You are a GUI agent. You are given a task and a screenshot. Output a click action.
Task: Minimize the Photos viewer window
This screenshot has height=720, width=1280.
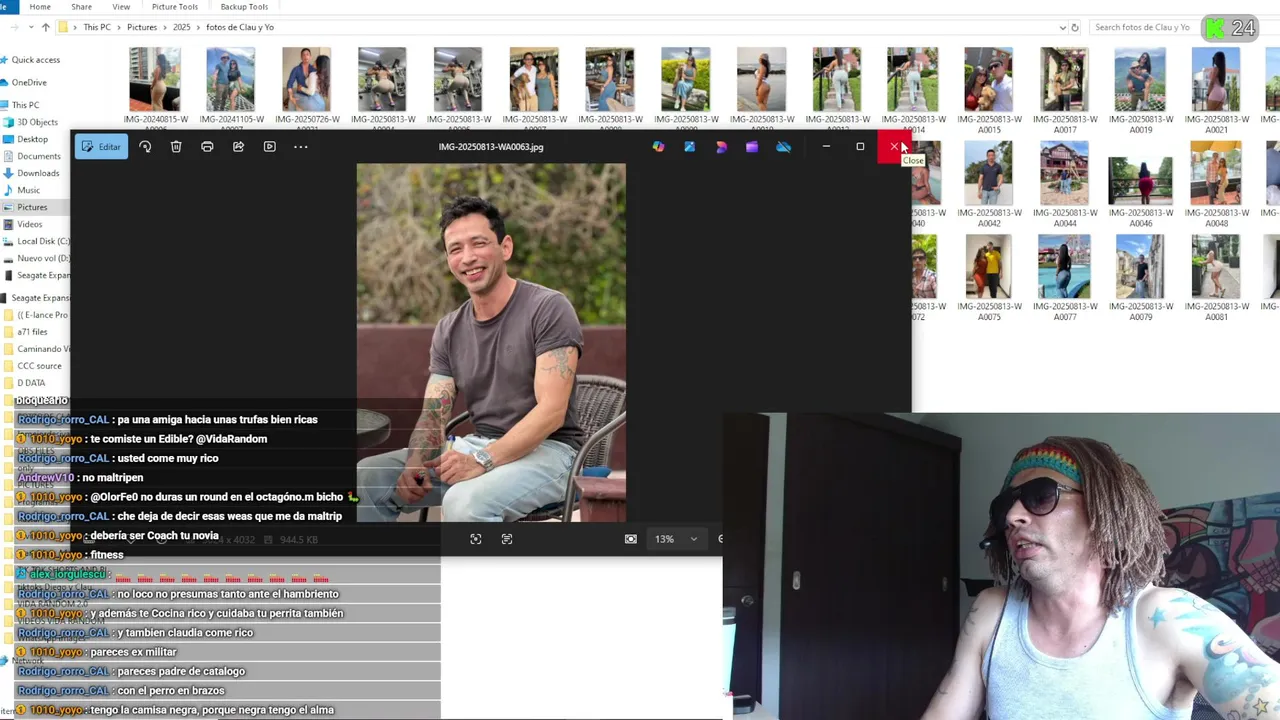click(x=826, y=147)
